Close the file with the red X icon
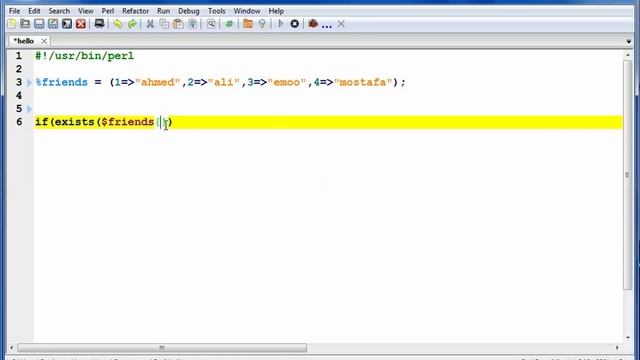This screenshot has width=640, height=360. click(x=81, y=24)
